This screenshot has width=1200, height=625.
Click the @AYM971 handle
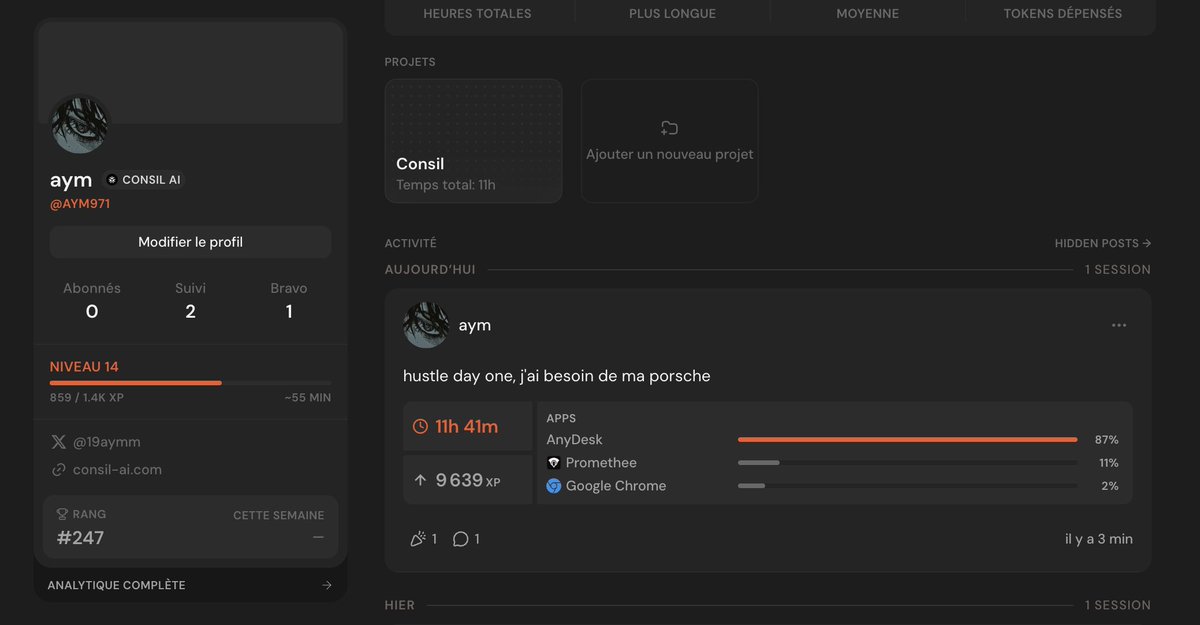point(80,204)
